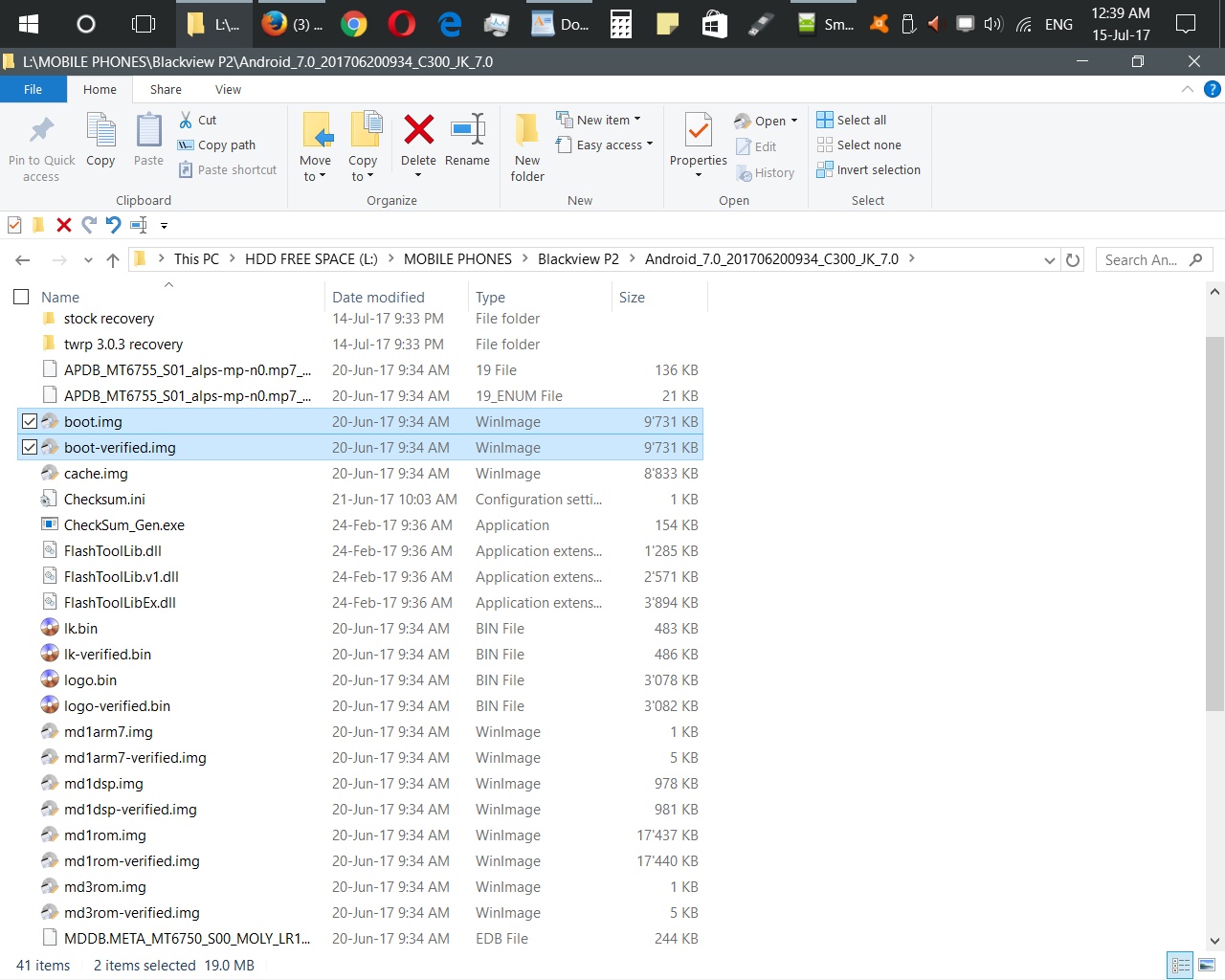This screenshot has height=980, width=1225.
Task: Click Invert selection in ribbon
Action: 869,169
